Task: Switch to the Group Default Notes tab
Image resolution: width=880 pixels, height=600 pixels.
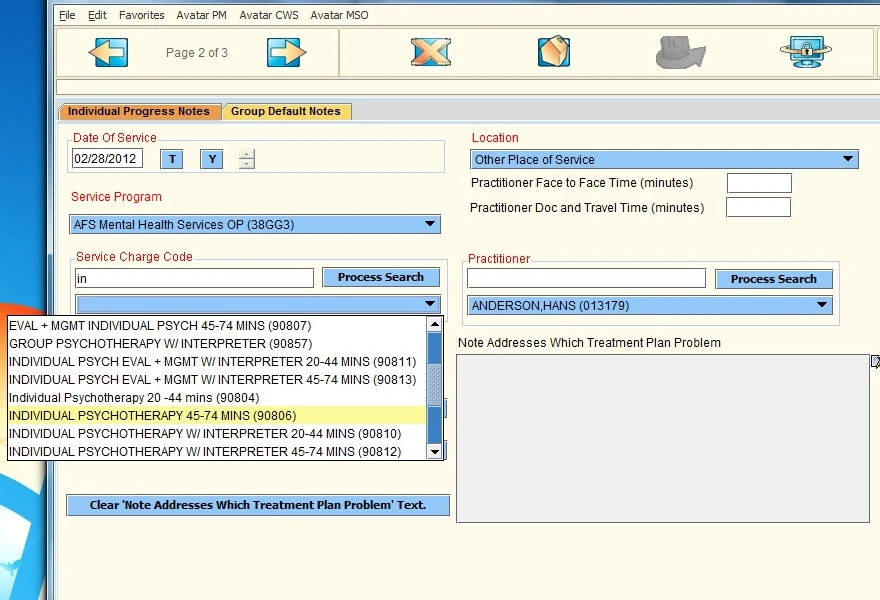Action: (x=287, y=112)
